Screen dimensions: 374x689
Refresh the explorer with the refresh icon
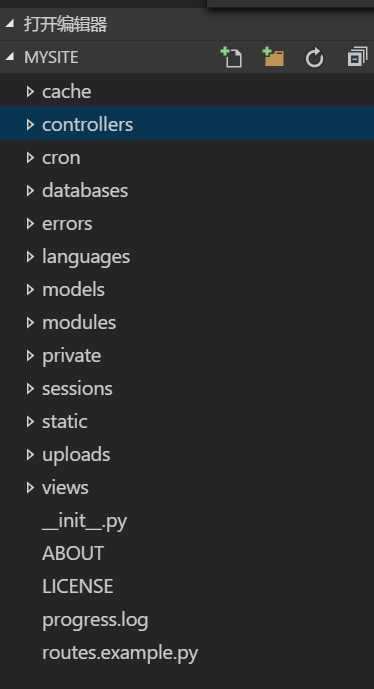pyautogui.click(x=315, y=58)
